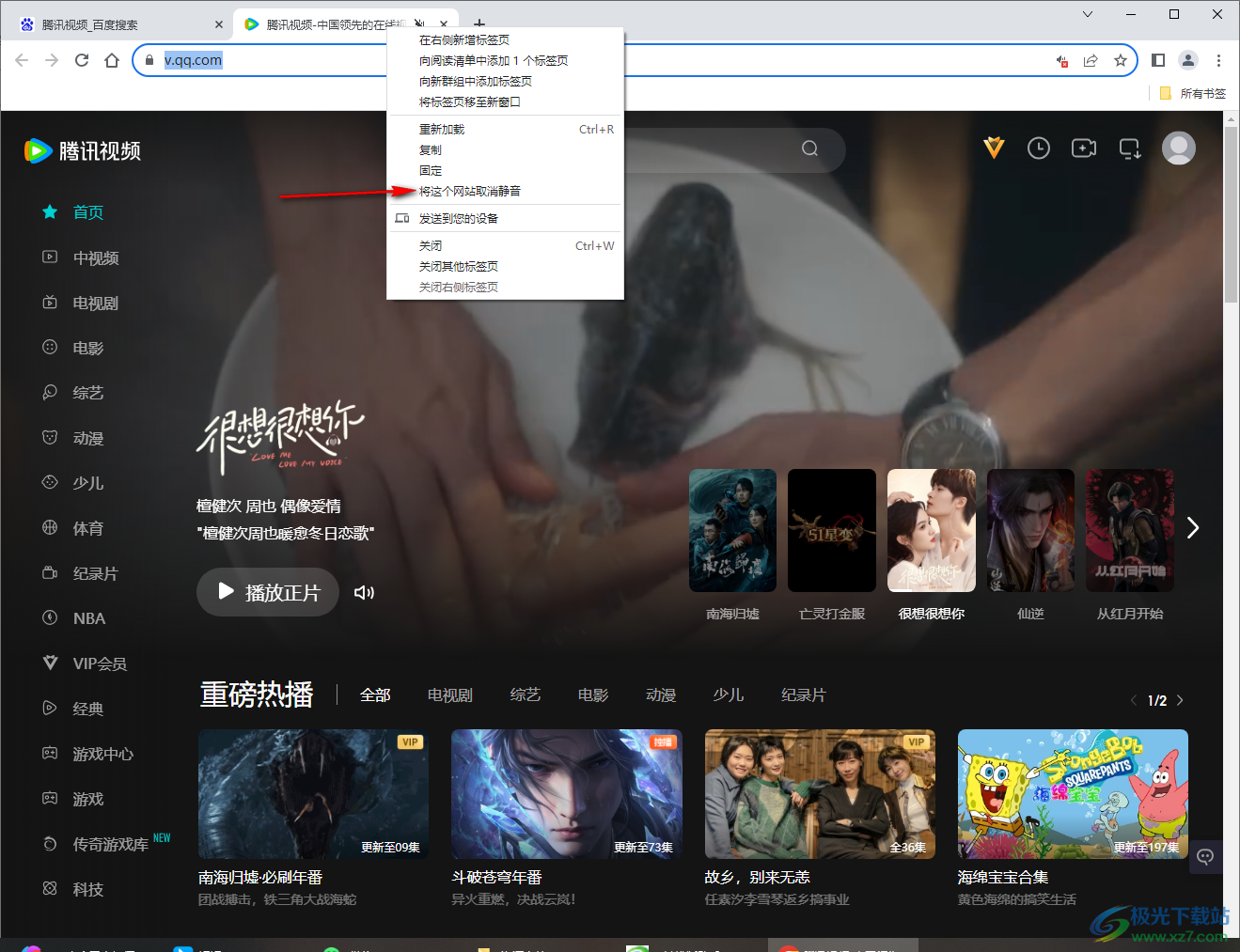Screen dimensions: 1240x952
Task: Open the browser side panel icon
Action: 1158,60
